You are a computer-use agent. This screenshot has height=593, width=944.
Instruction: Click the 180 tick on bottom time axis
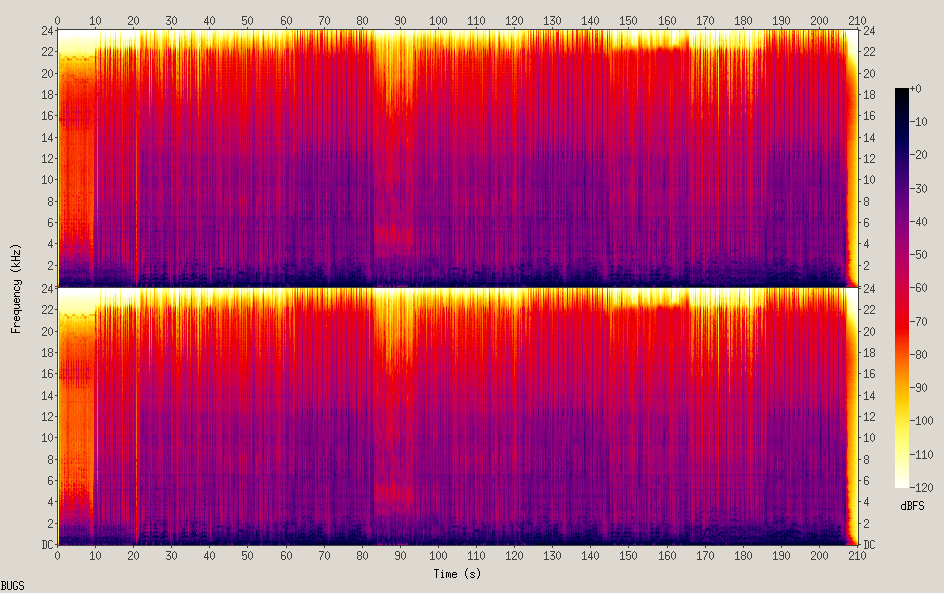743,555
